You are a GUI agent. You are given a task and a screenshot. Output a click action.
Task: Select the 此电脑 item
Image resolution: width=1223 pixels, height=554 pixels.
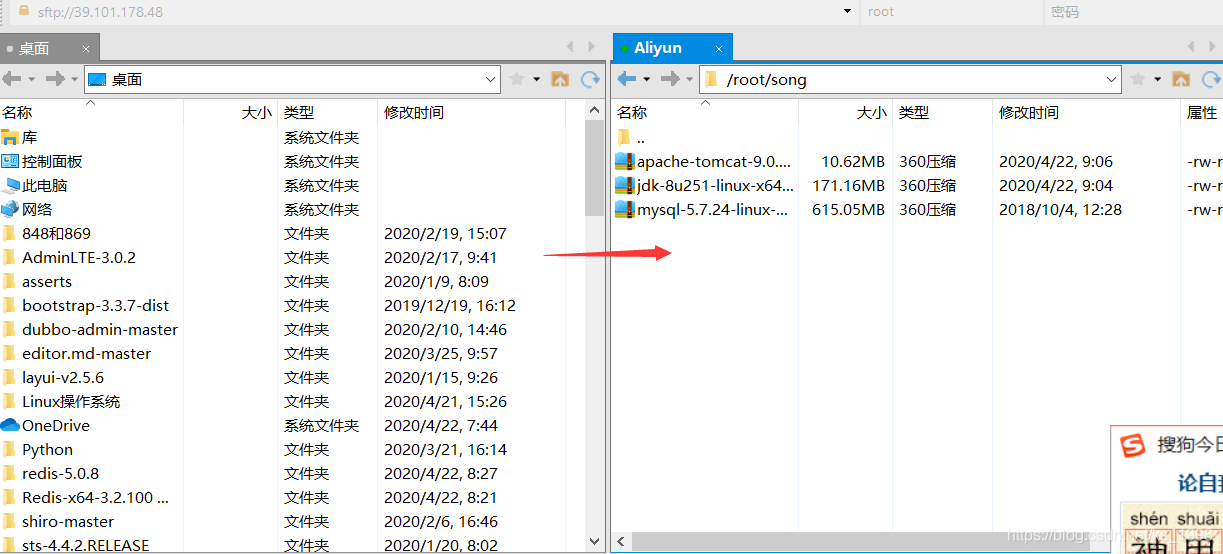[x=45, y=185]
